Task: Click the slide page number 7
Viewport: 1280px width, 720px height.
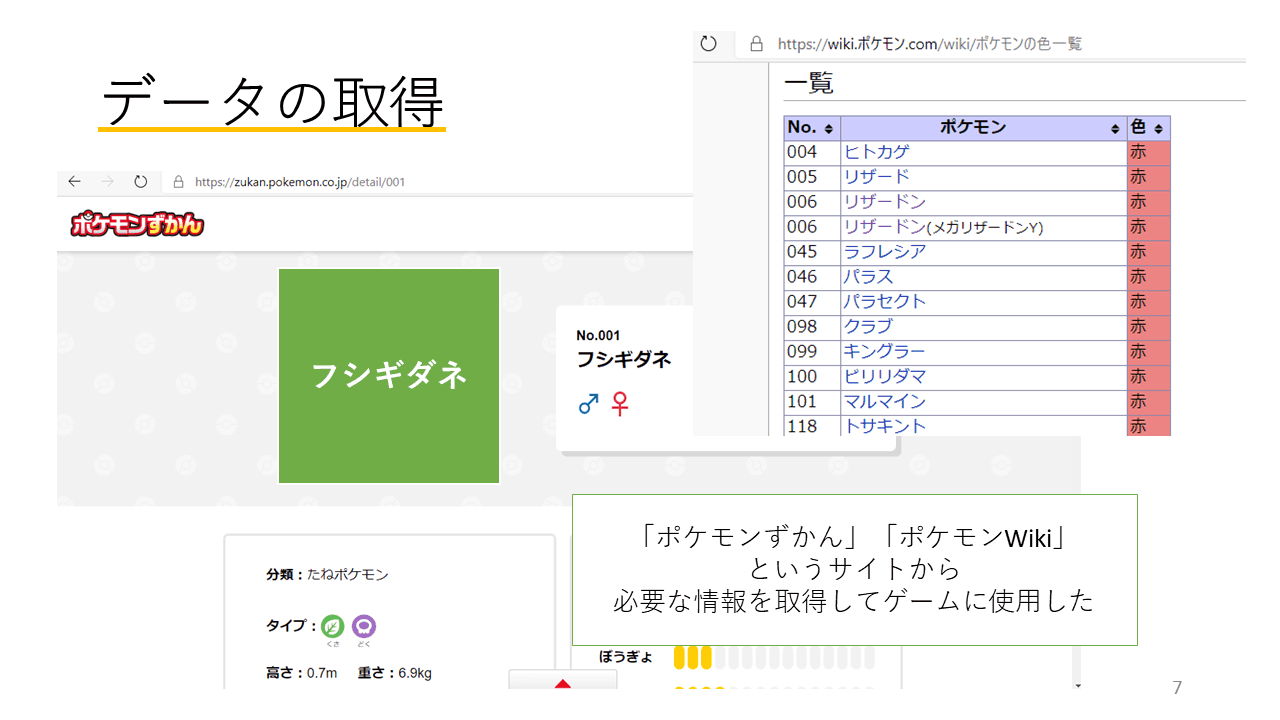Action: click(1177, 688)
